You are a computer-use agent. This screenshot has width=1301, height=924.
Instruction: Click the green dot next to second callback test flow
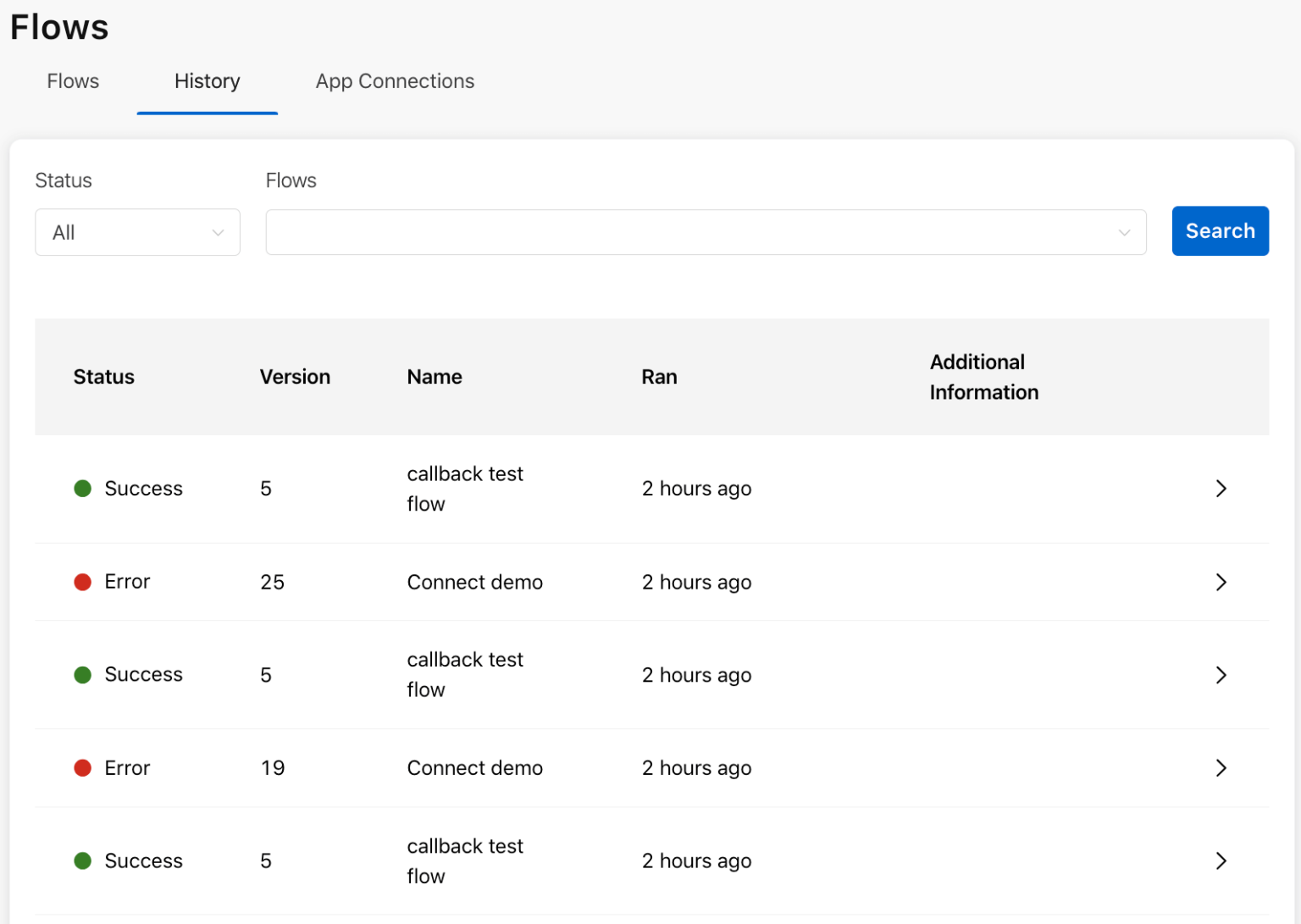(82, 675)
